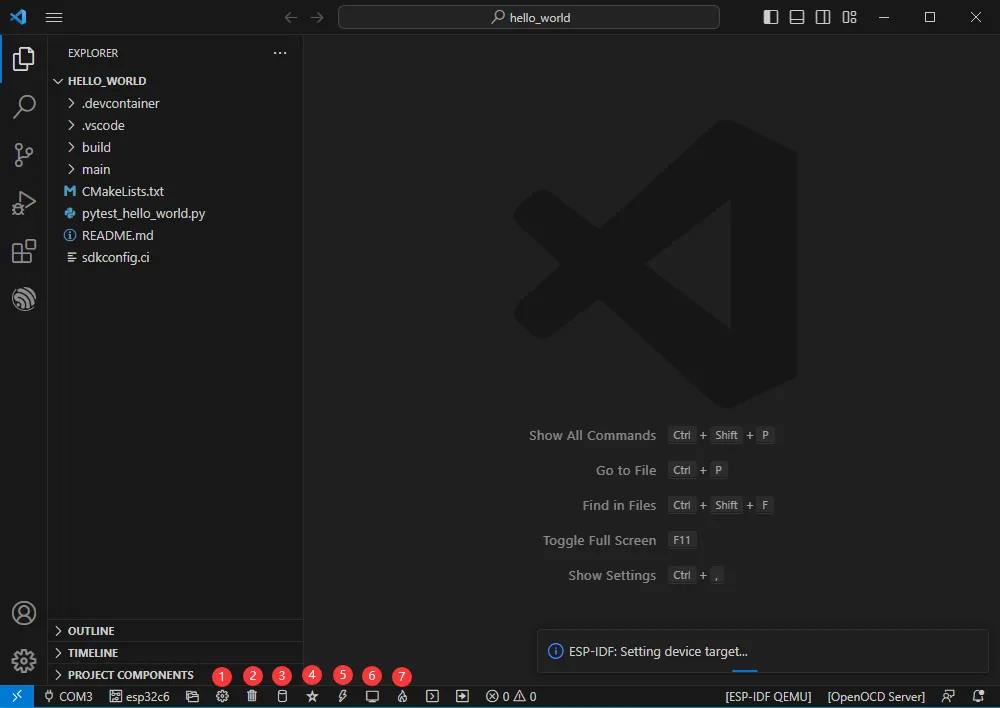Open the Monitor Device screen icon
1000x708 pixels.
[372, 696]
